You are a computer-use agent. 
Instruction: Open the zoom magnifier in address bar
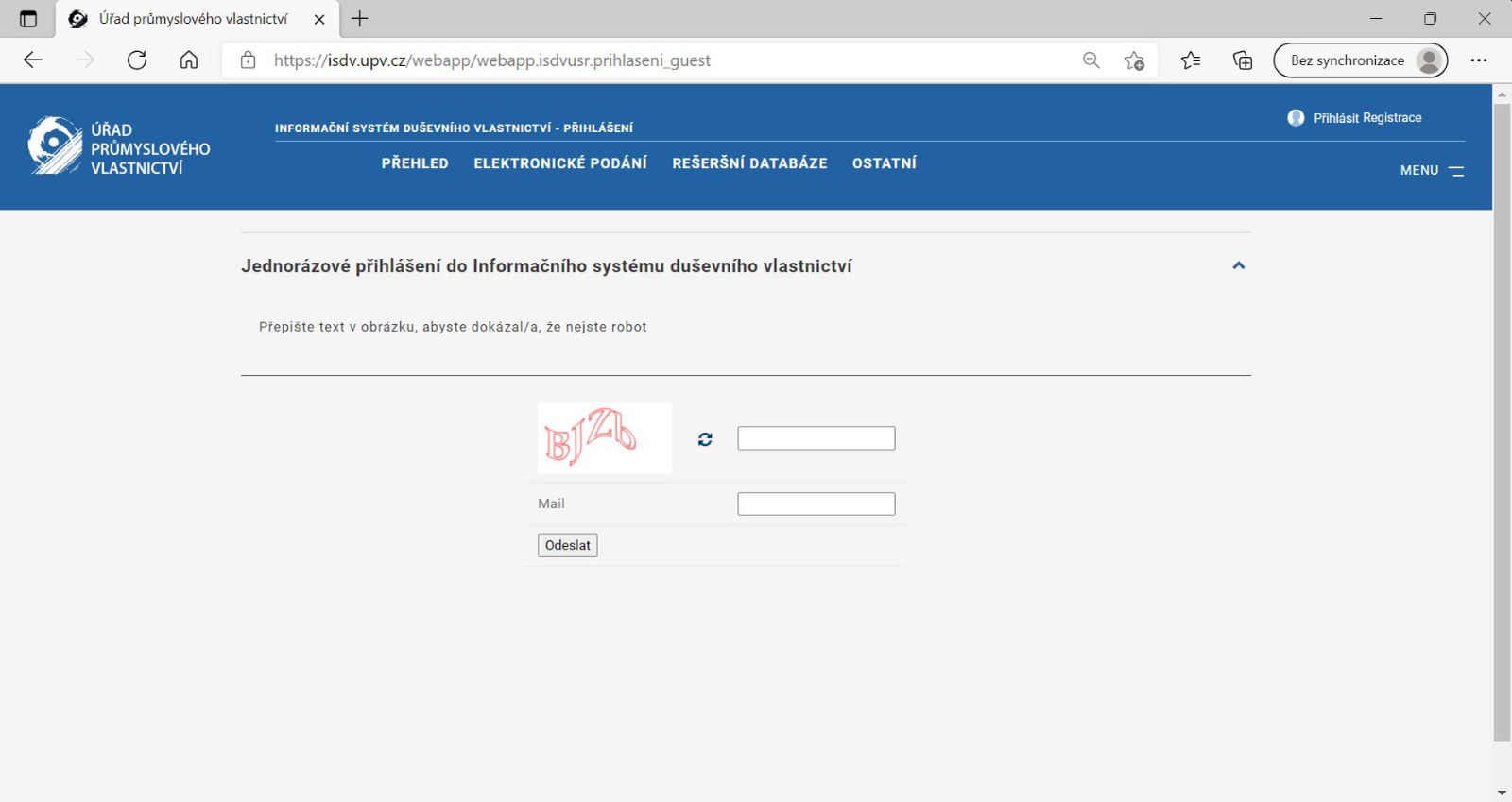click(x=1091, y=60)
